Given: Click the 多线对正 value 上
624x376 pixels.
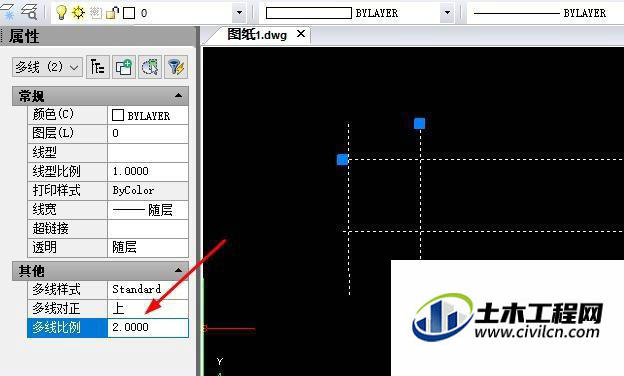Looking at the screenshot, I should click(x=148, y=308).
